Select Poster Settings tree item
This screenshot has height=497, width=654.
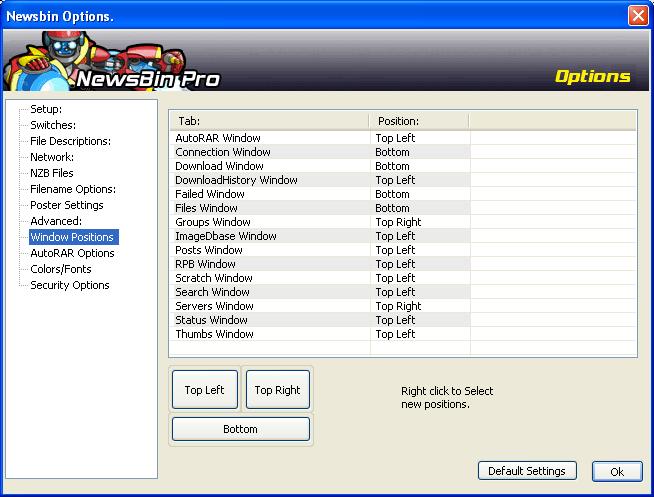67,205
